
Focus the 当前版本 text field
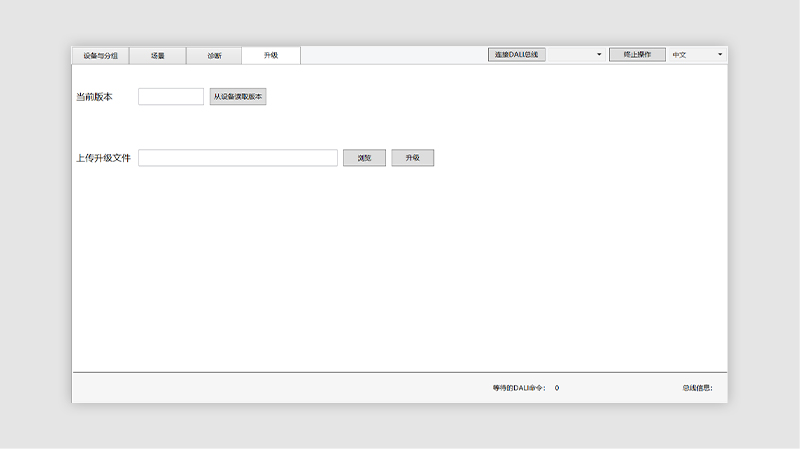click(171, 97)
